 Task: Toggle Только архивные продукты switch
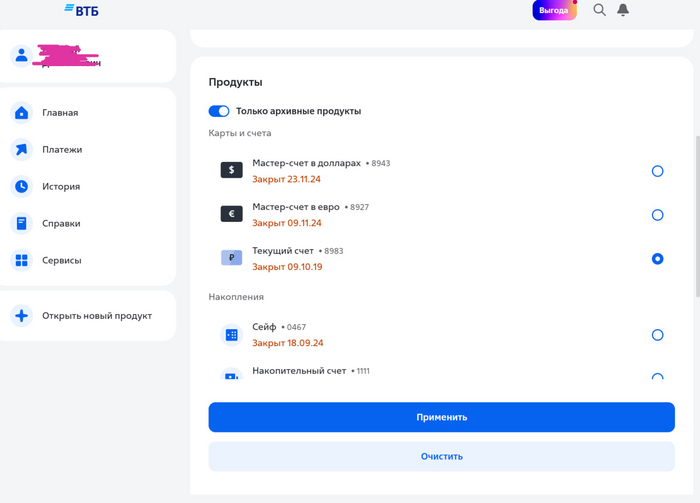[219, 111]
